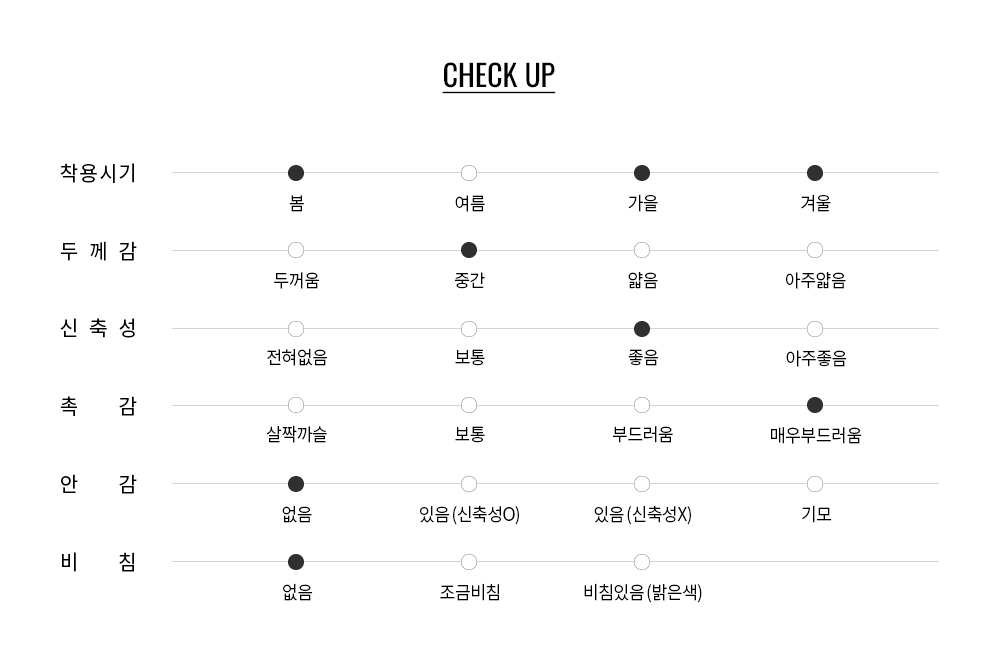Viewport: 1000px width, 661px height.
Task: Click the 부드러움 texture label
Action: (x=642, y=435)
